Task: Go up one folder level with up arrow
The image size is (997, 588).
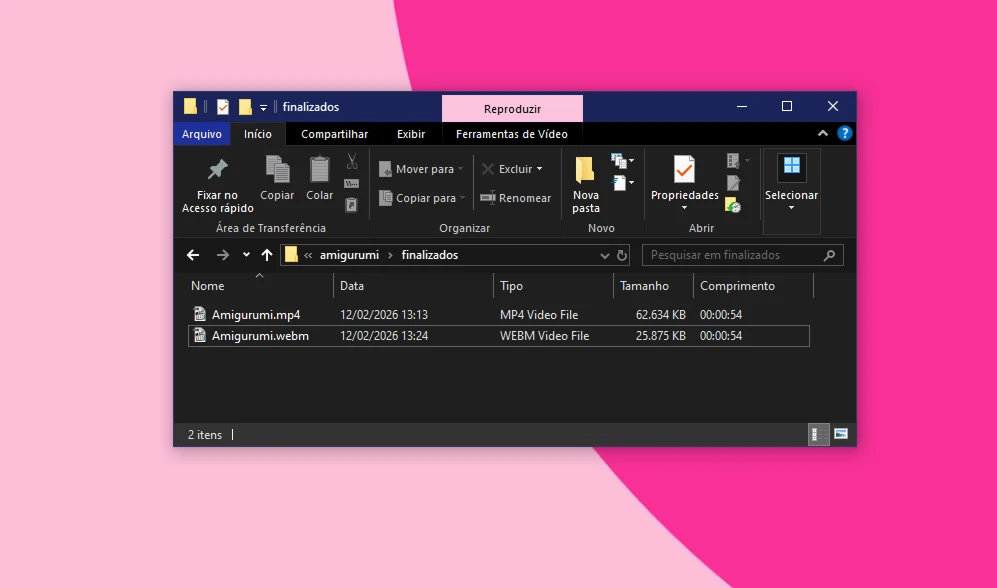Action: coord(267,255)
